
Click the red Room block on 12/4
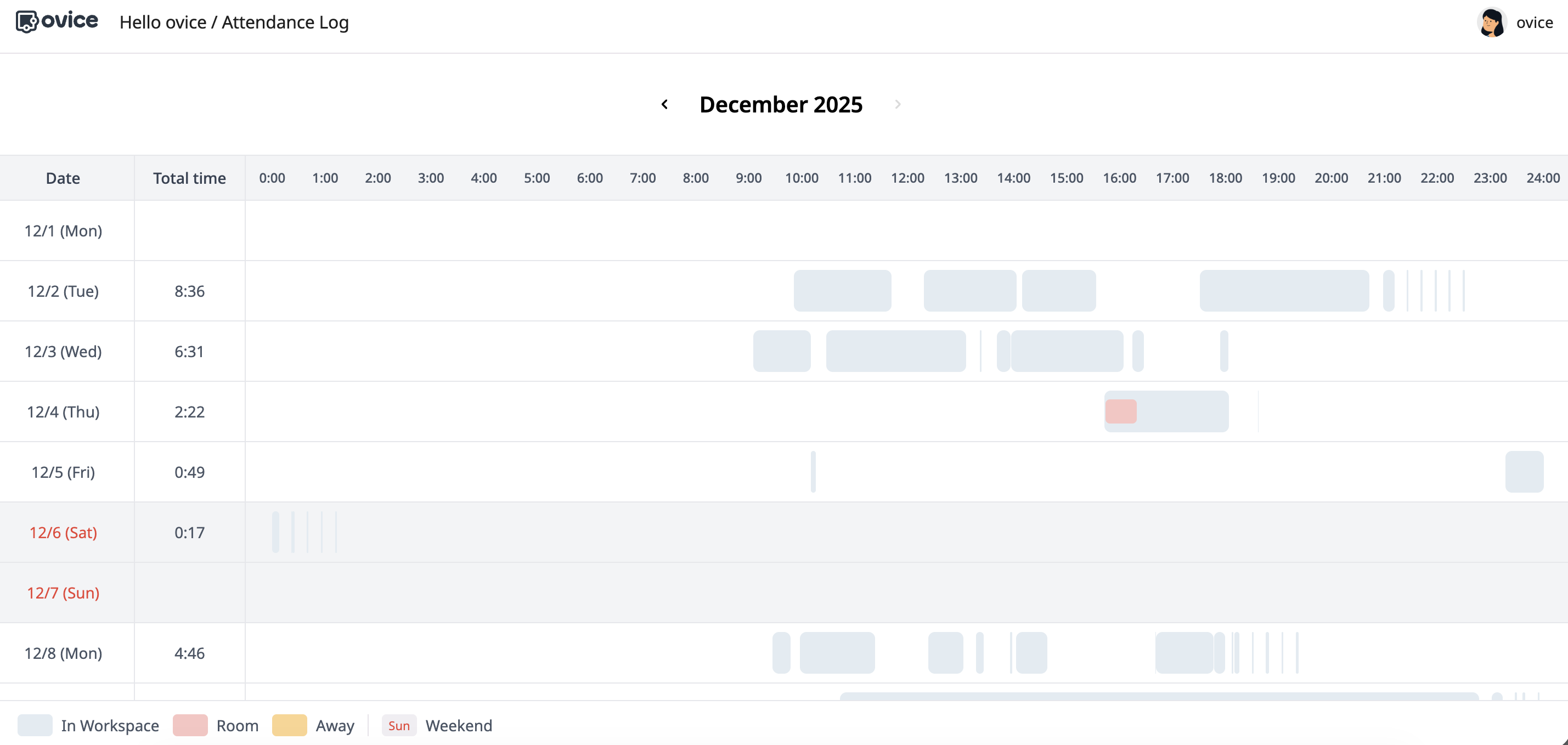(x=1121, y=411)
